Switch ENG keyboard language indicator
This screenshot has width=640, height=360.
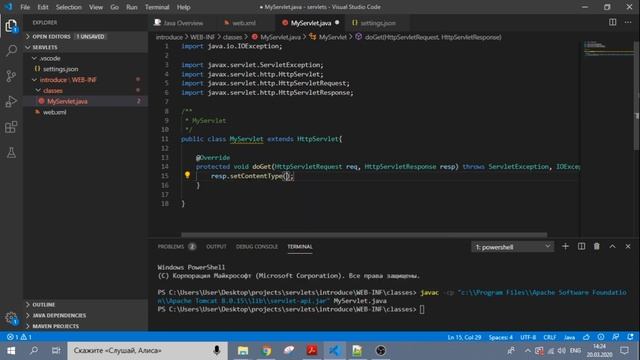point(575,350)
